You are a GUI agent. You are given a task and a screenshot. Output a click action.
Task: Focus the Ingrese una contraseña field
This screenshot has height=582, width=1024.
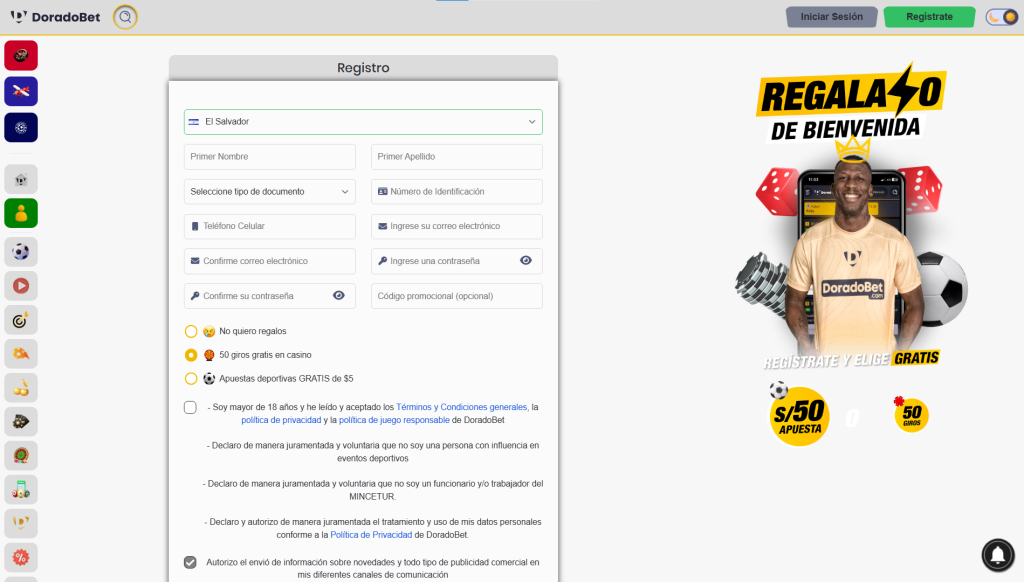[x=456, y=261]
